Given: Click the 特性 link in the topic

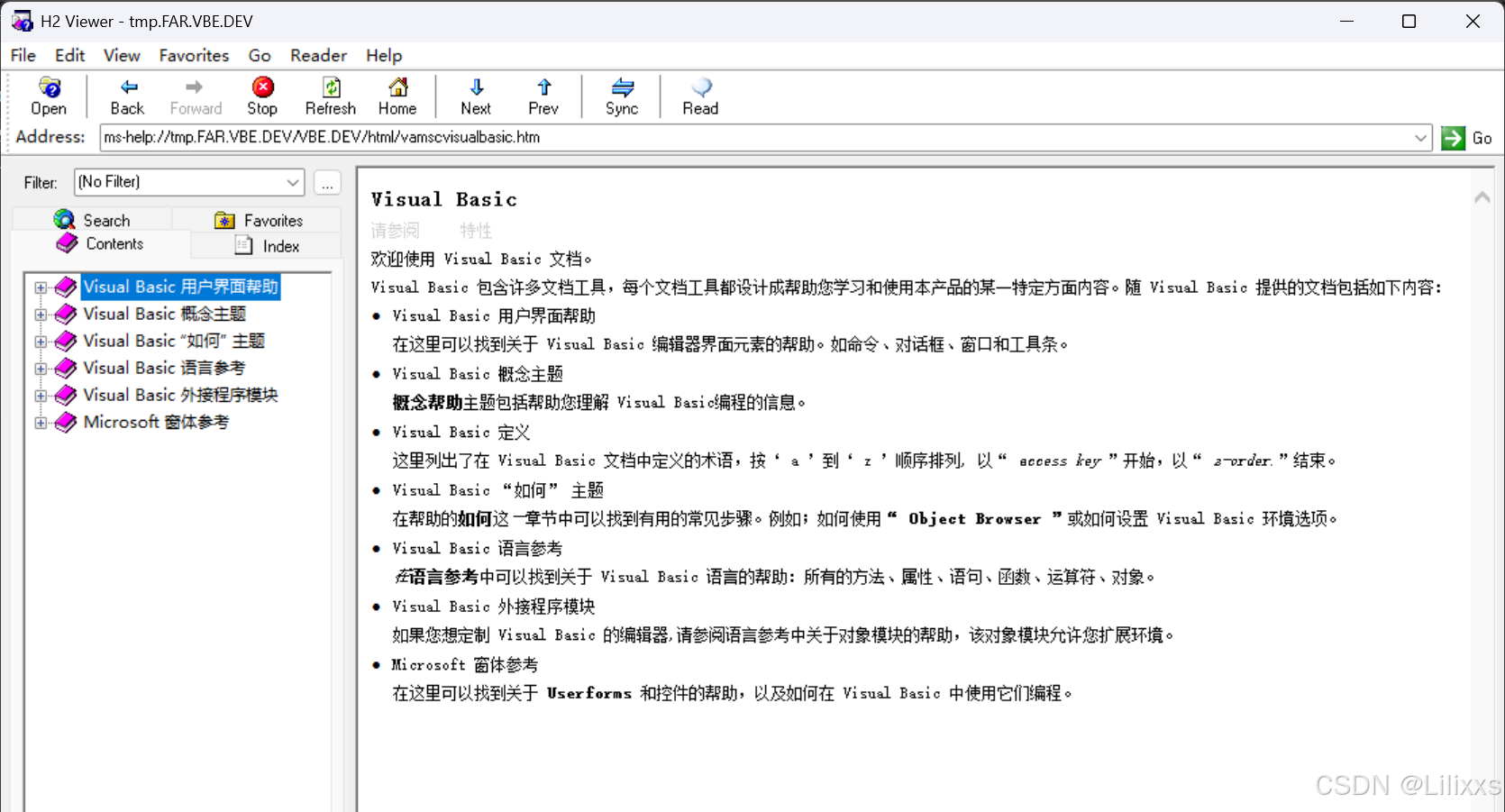Looking at the screenshot, I should tap(476, 231).
